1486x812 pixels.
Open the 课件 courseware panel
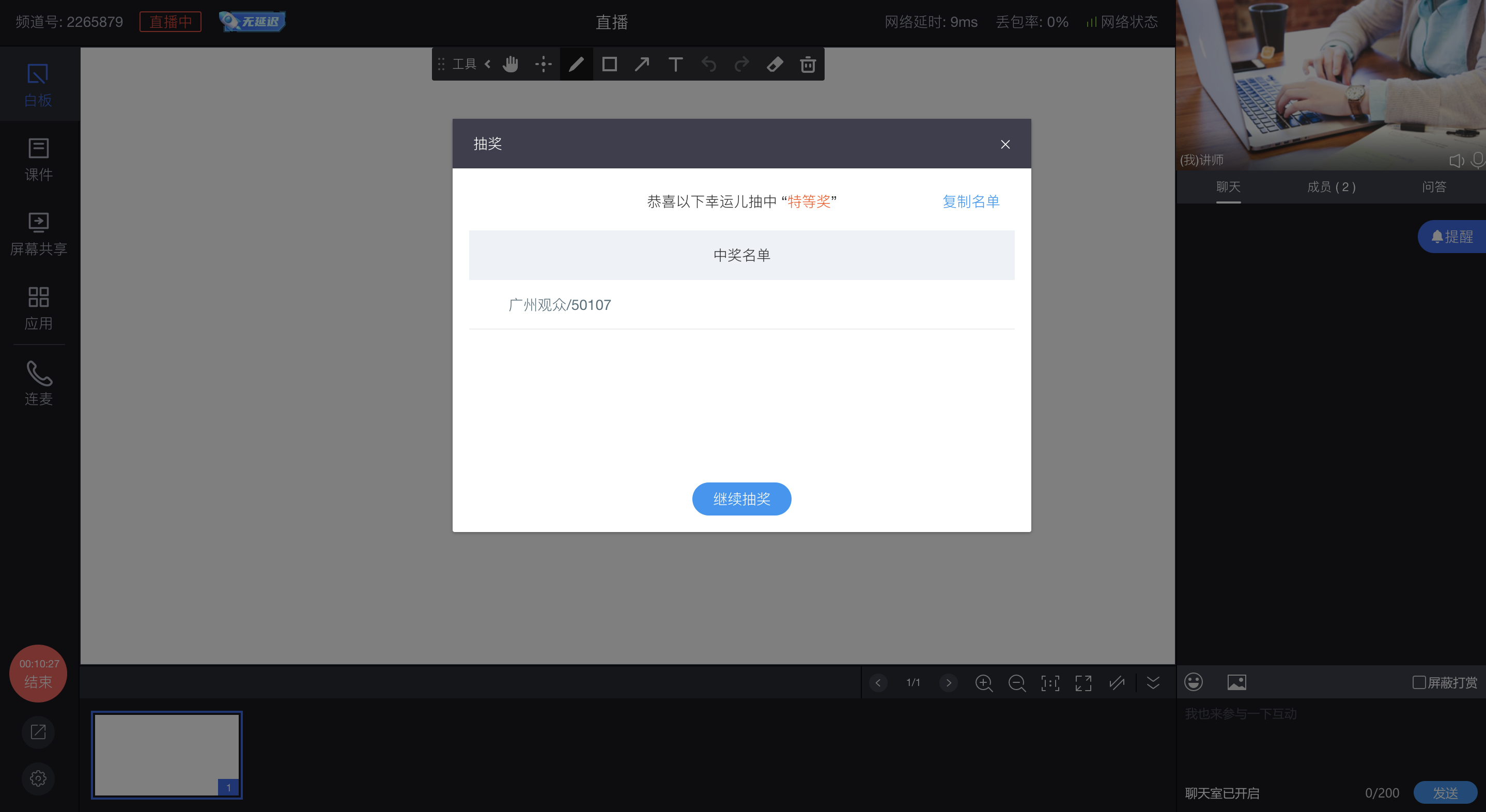(x=39, y=160)
